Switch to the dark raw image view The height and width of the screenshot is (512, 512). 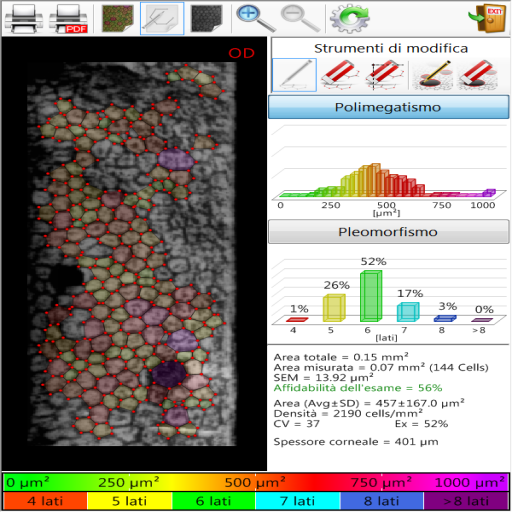click(x=207, y=19)
